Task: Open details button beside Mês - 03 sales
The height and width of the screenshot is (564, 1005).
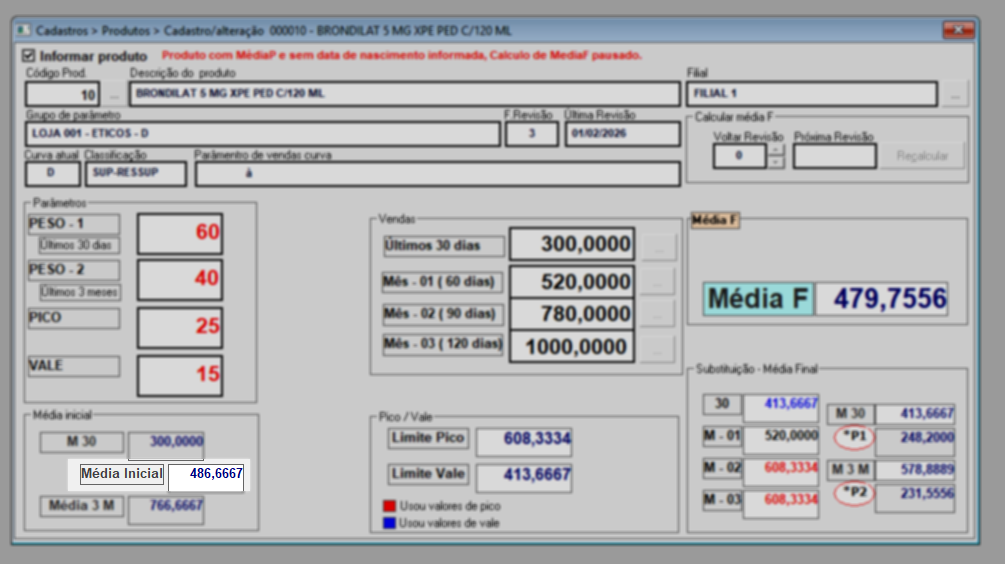Action: coord(657,348)
